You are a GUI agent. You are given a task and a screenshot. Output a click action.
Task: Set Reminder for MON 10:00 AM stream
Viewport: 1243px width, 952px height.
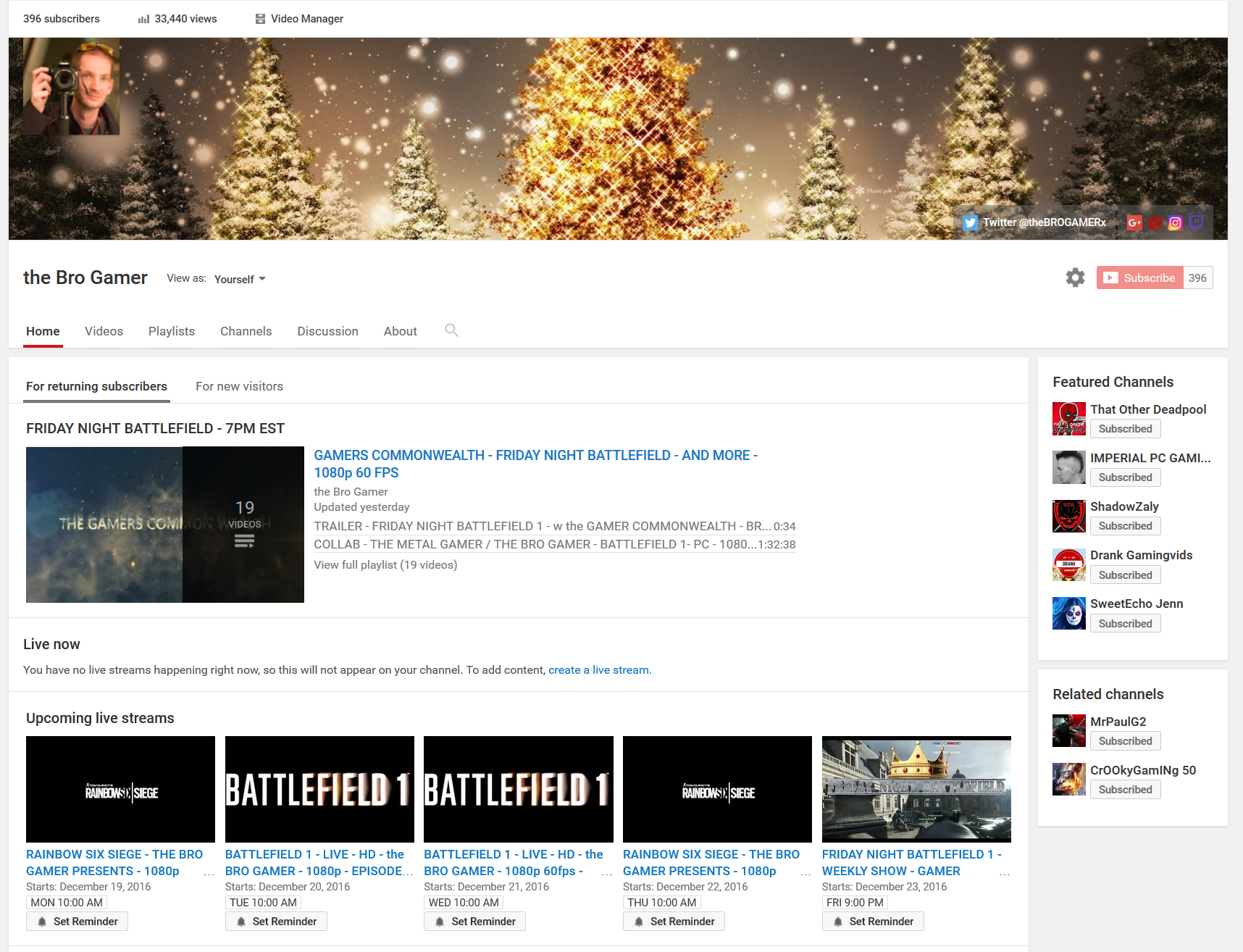[x=78, y=922]
